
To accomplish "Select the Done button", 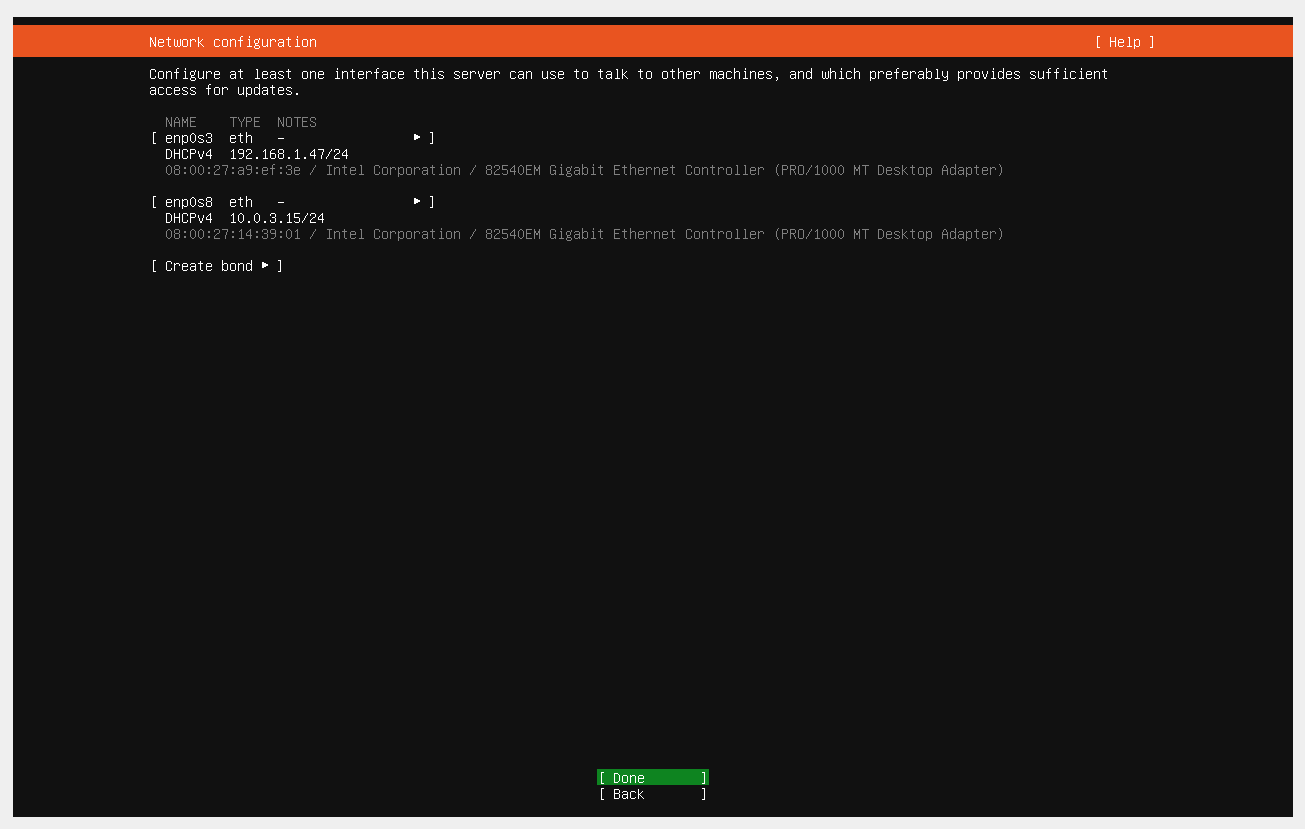I will click(653, 778).
